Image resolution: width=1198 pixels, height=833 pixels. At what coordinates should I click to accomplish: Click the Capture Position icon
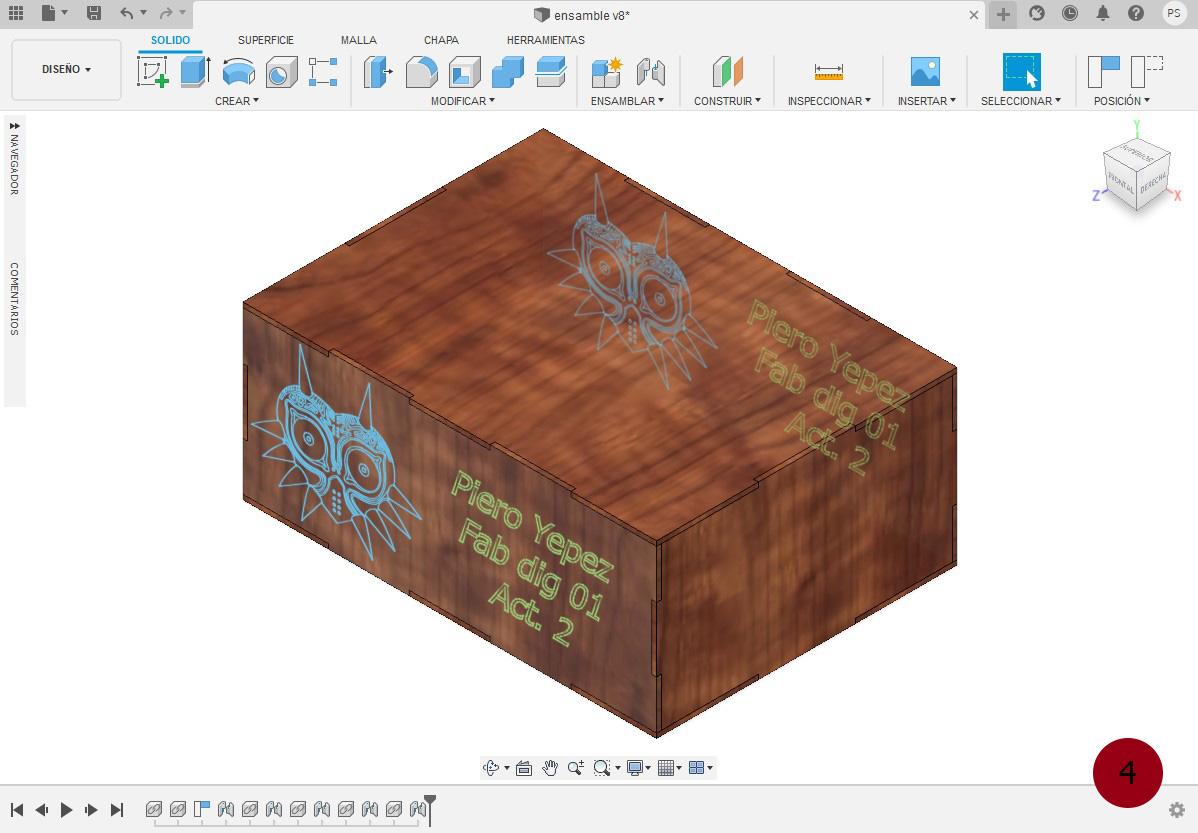[x=1103, y=72]
